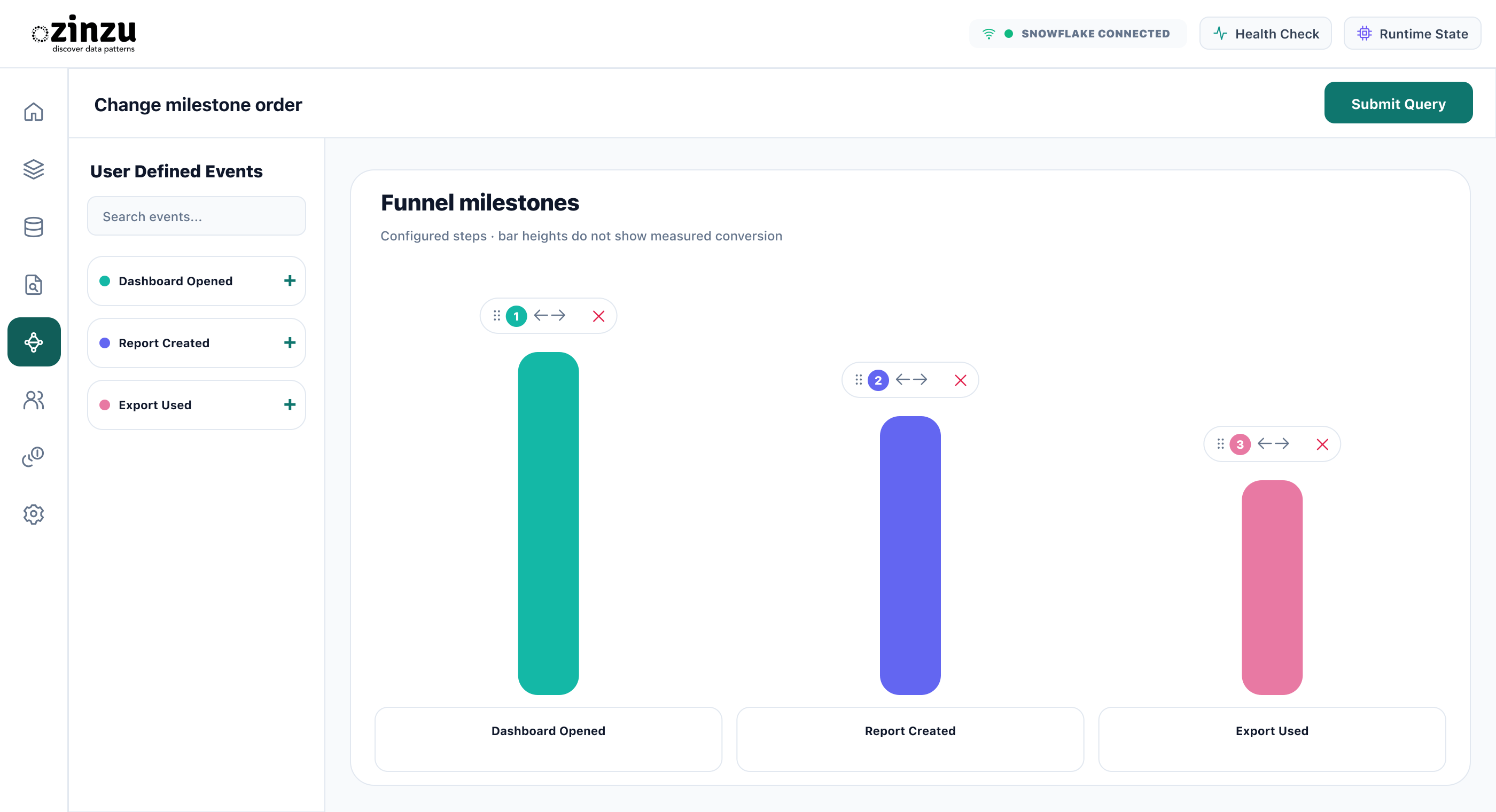Move milestone 1 right with arrow

pos(558,315)
